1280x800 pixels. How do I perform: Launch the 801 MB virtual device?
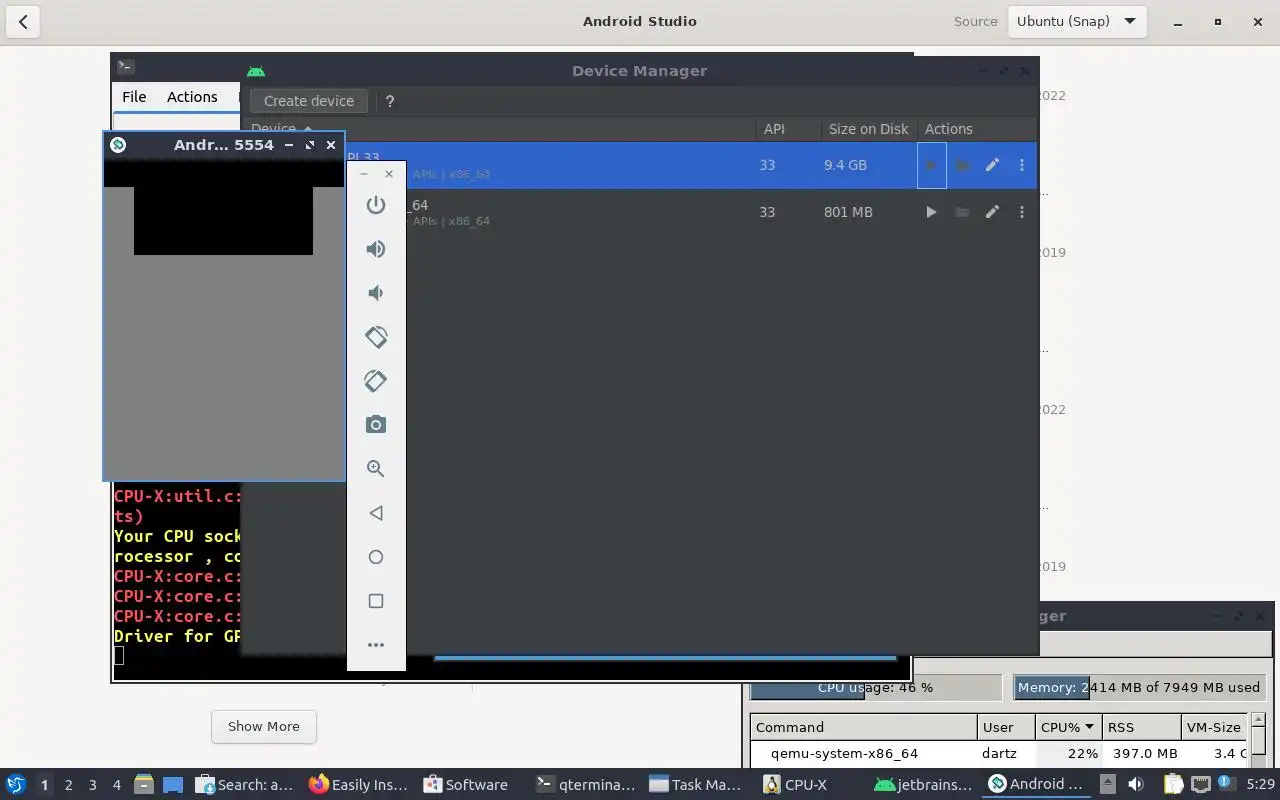pos(931,212)
